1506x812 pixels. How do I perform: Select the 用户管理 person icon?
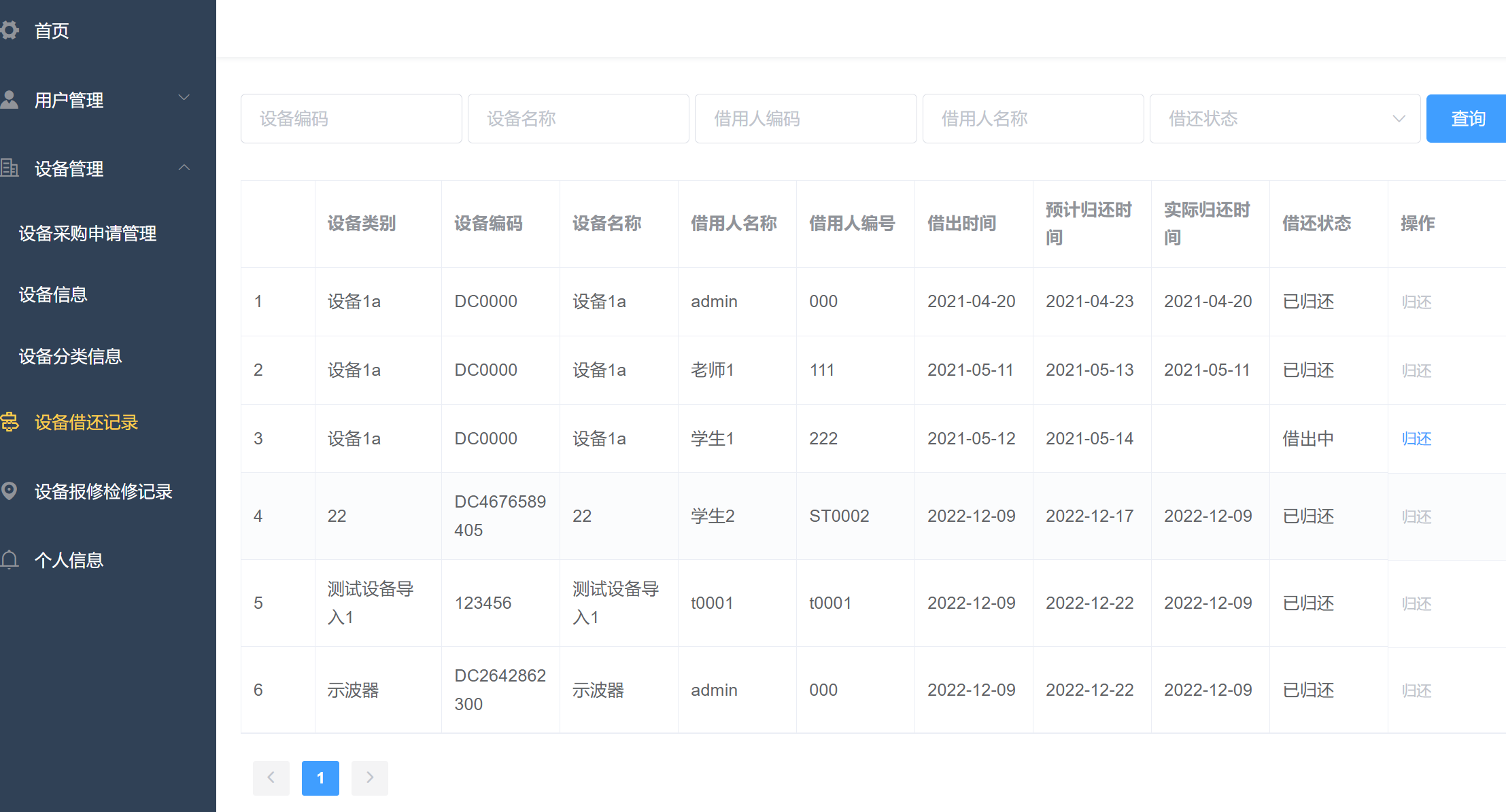[10, 100]
